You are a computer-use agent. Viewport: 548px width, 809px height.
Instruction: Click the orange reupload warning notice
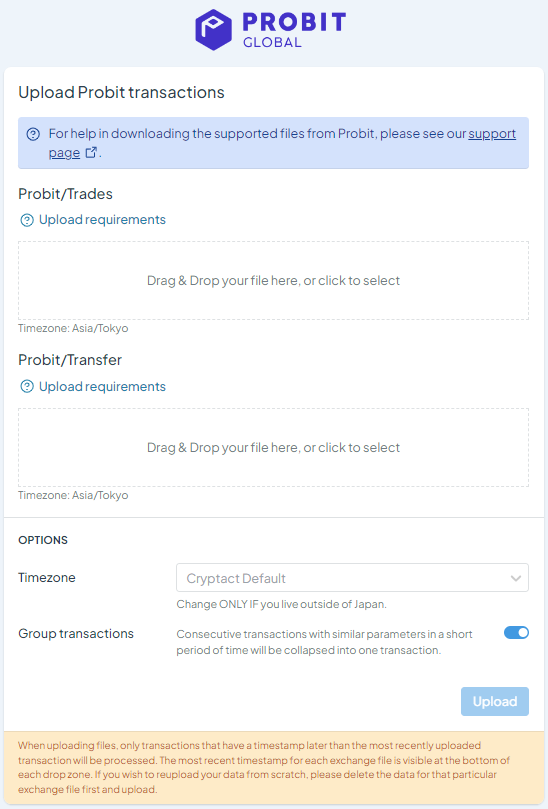pos(274,767)
